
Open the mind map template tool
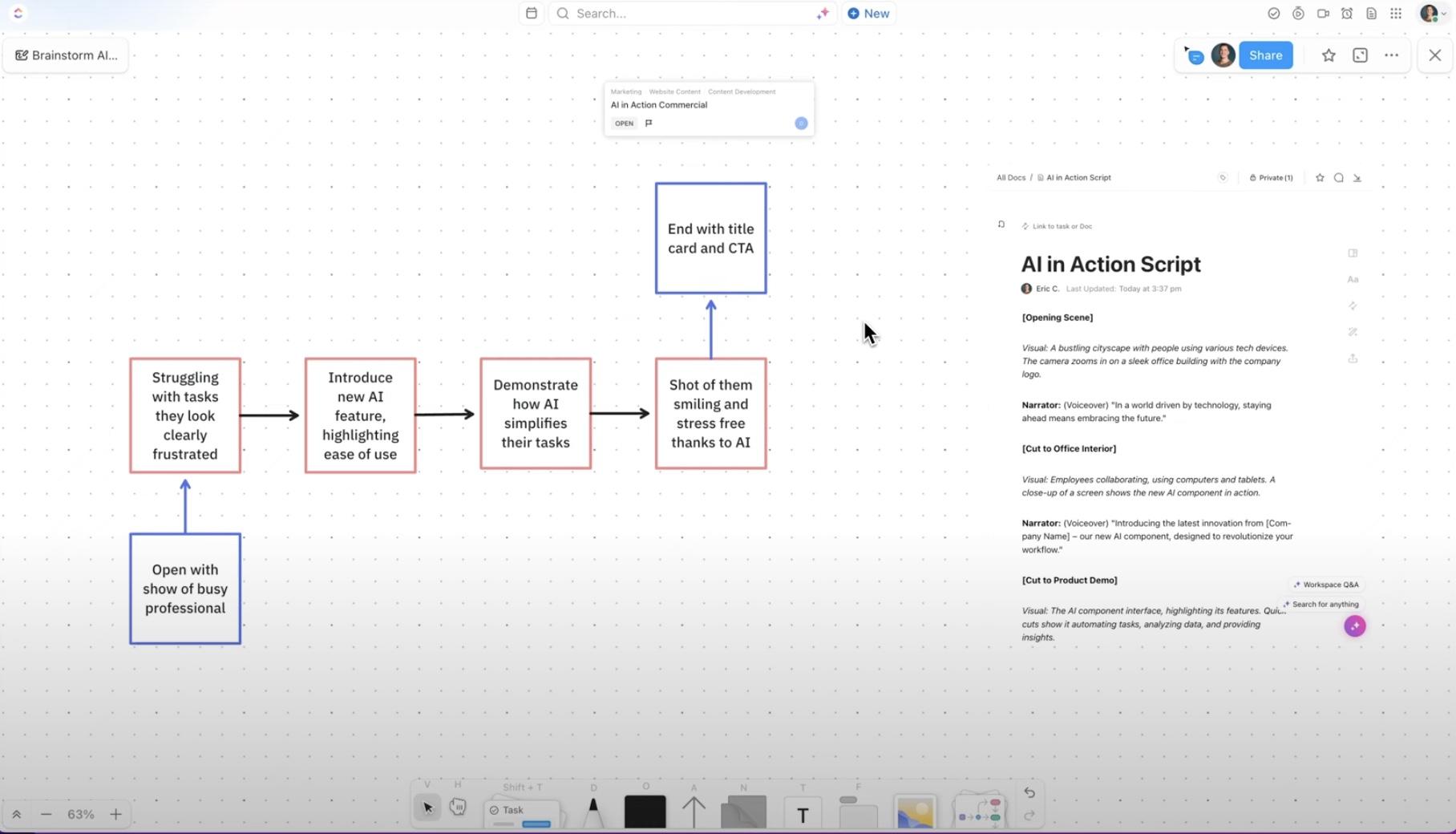(x=978, y=812)
